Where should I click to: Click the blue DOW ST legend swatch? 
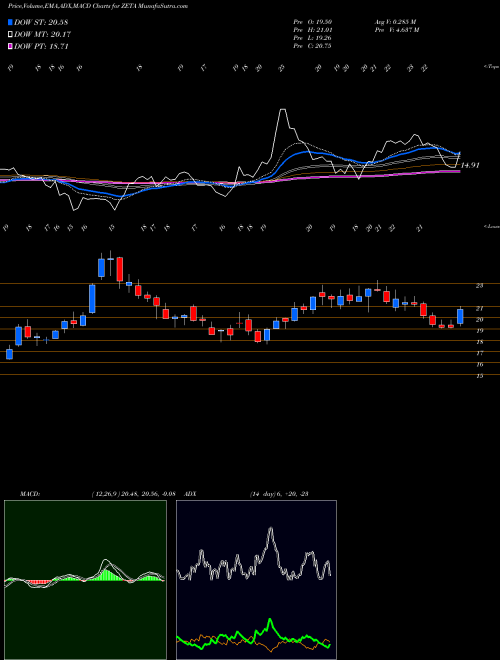click(10, 22)
